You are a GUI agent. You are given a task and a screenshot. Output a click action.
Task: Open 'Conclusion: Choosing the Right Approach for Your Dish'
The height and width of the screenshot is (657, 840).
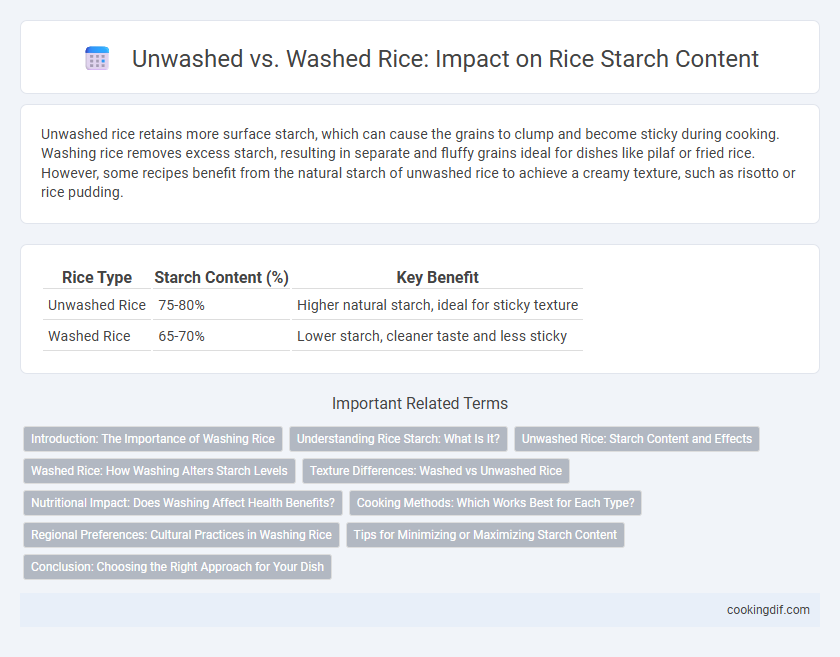click(177, 567)
